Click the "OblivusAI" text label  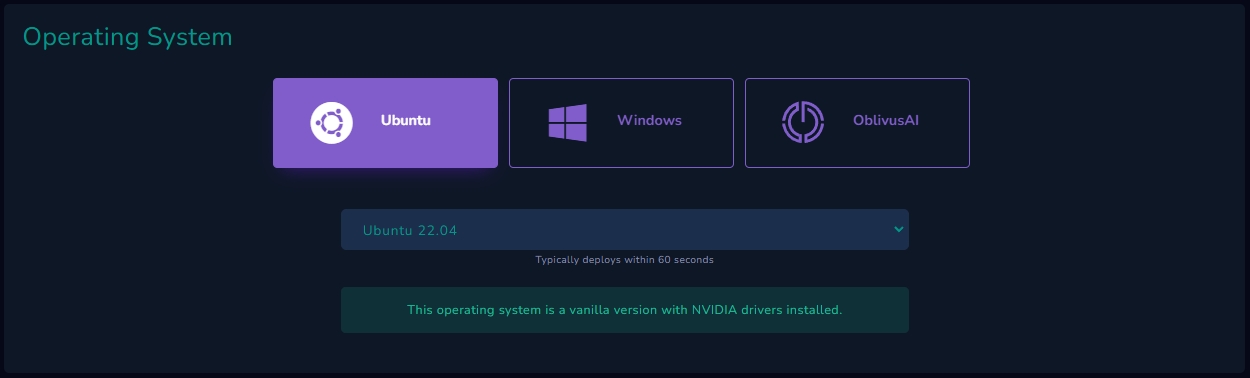click(x=886, y=120)
